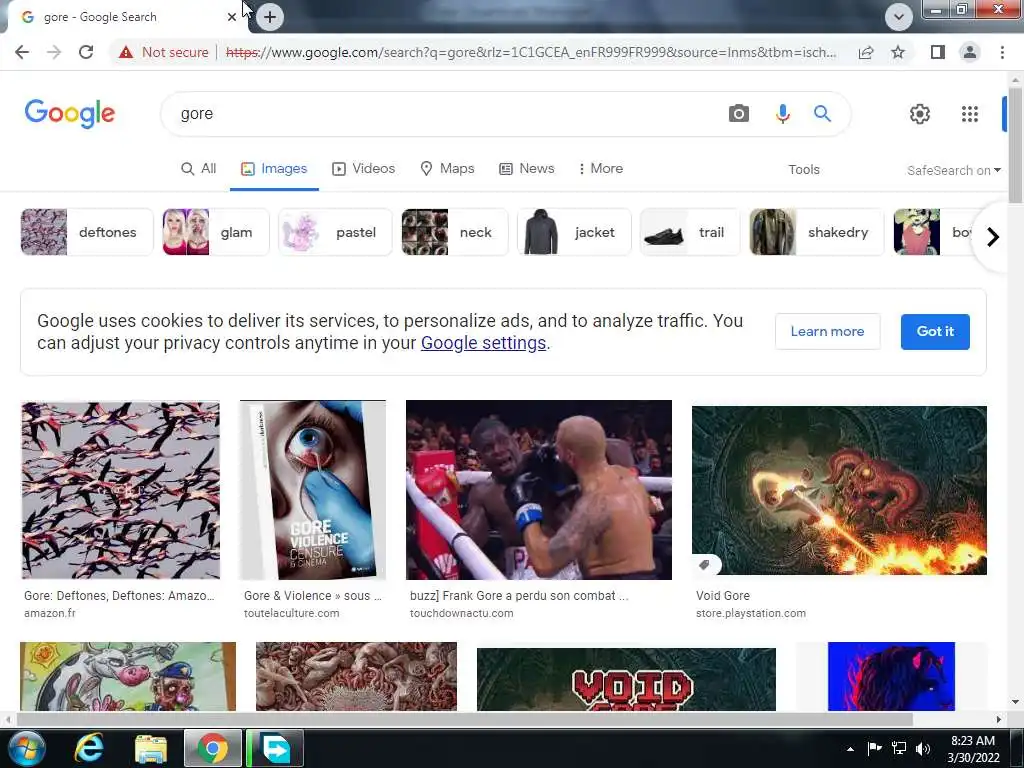
Task: Filter images by the pastel chip
Action: coord(335,232)
